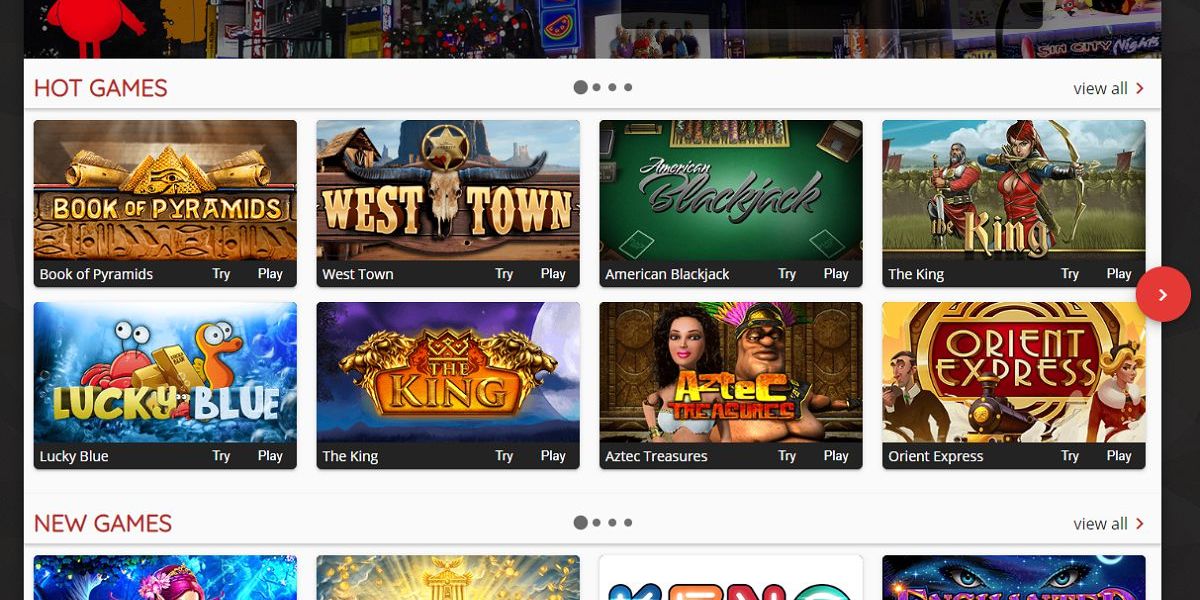Play the West Town game
Screen dimensions: 1200x600
pos(553,274)
